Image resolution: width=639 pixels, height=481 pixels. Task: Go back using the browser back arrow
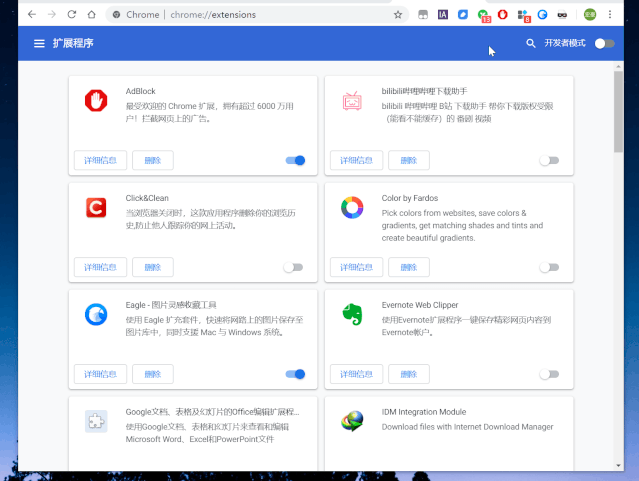coord(32,15)
